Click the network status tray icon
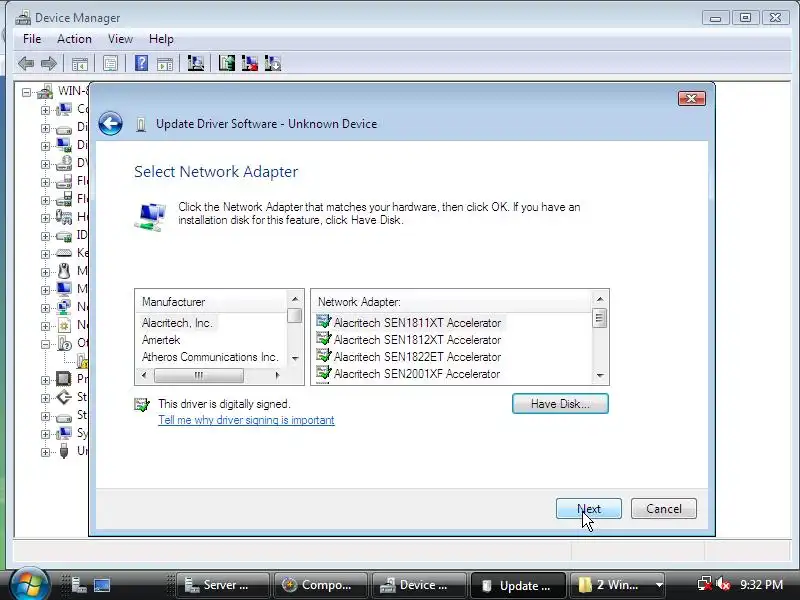This screenshot has height=600, width=800. click(x=705, y=584)
